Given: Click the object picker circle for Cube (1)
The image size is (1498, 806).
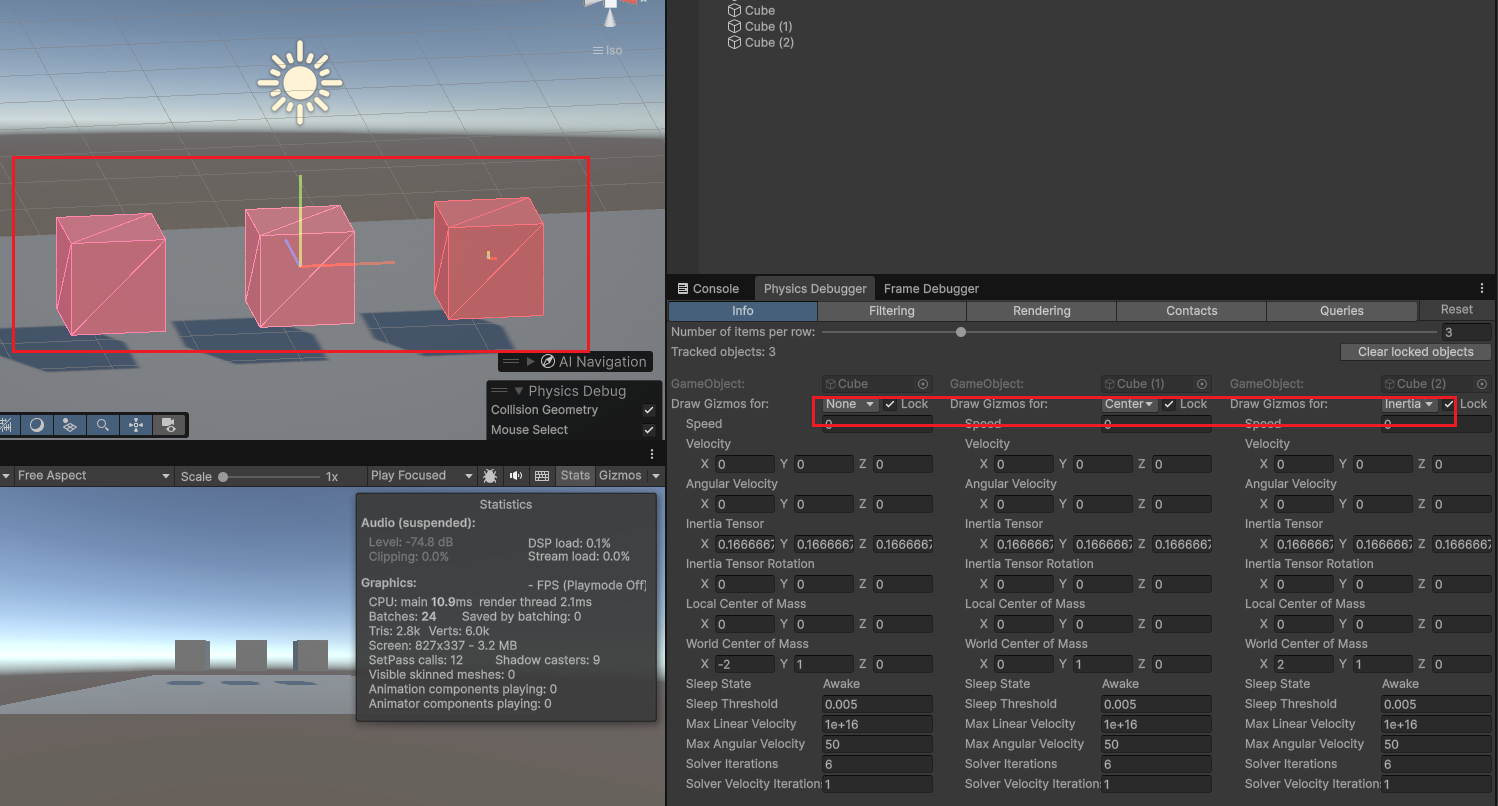Looking at the screenshot, I should point(1201,384).
